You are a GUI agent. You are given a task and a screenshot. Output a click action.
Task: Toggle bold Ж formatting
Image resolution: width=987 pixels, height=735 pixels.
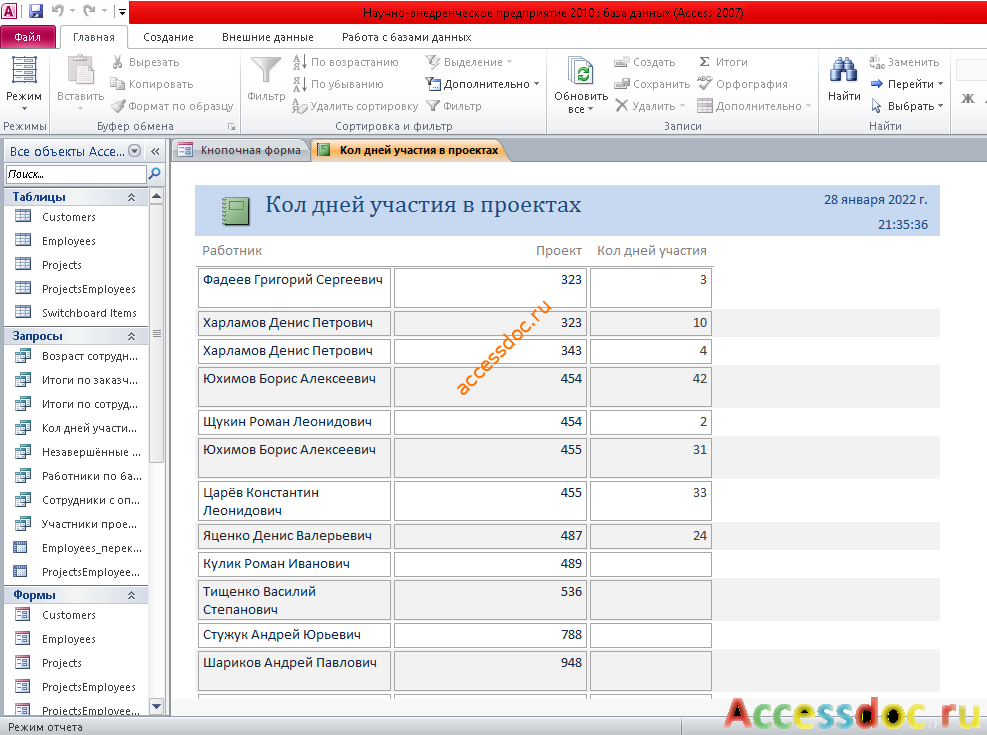968,98
